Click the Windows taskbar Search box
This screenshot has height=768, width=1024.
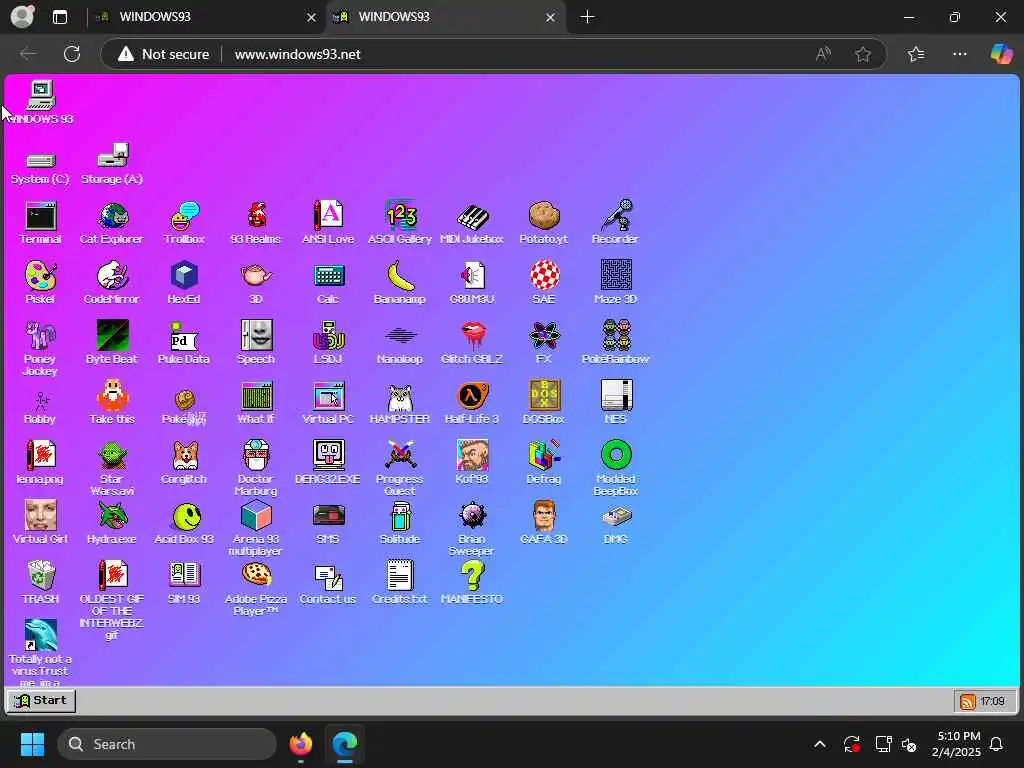[167, 744]
